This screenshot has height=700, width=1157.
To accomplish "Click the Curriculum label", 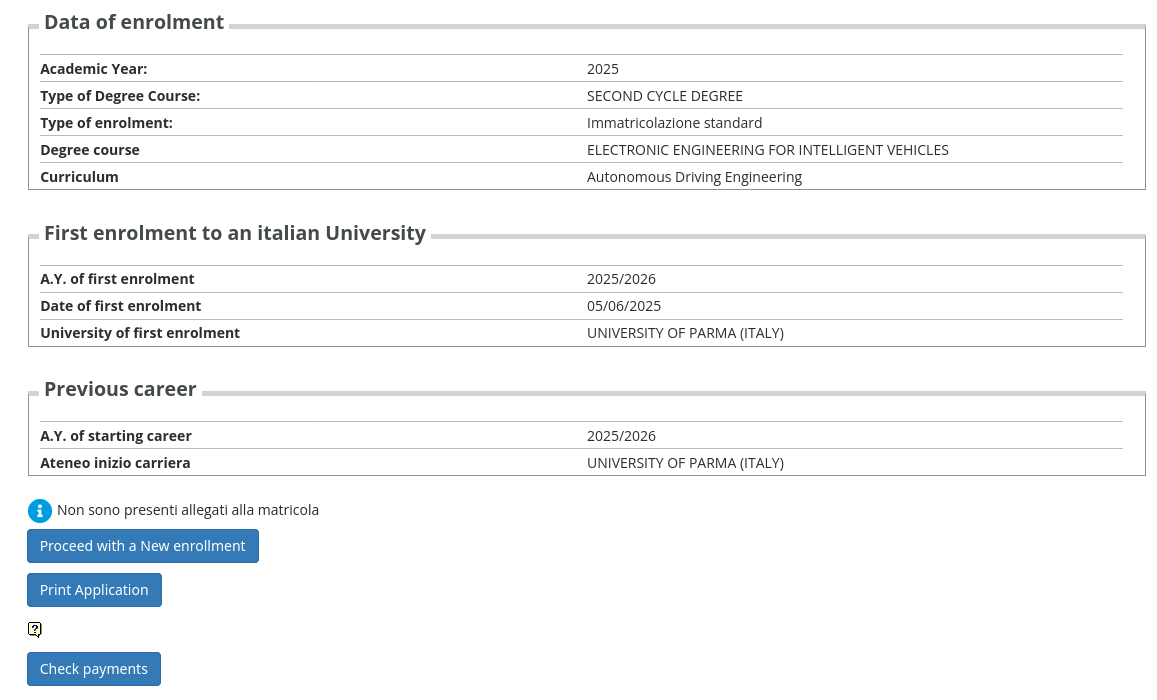I will pyautogui.click(x=79, y=177).
